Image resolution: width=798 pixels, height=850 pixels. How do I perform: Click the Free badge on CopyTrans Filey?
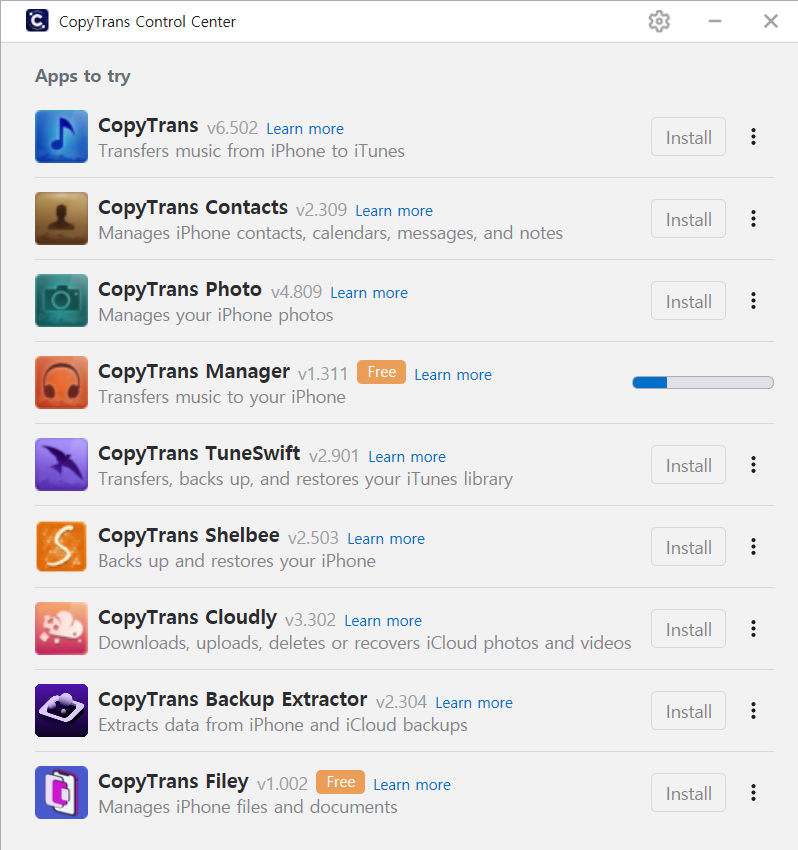[x=340, y=782]
